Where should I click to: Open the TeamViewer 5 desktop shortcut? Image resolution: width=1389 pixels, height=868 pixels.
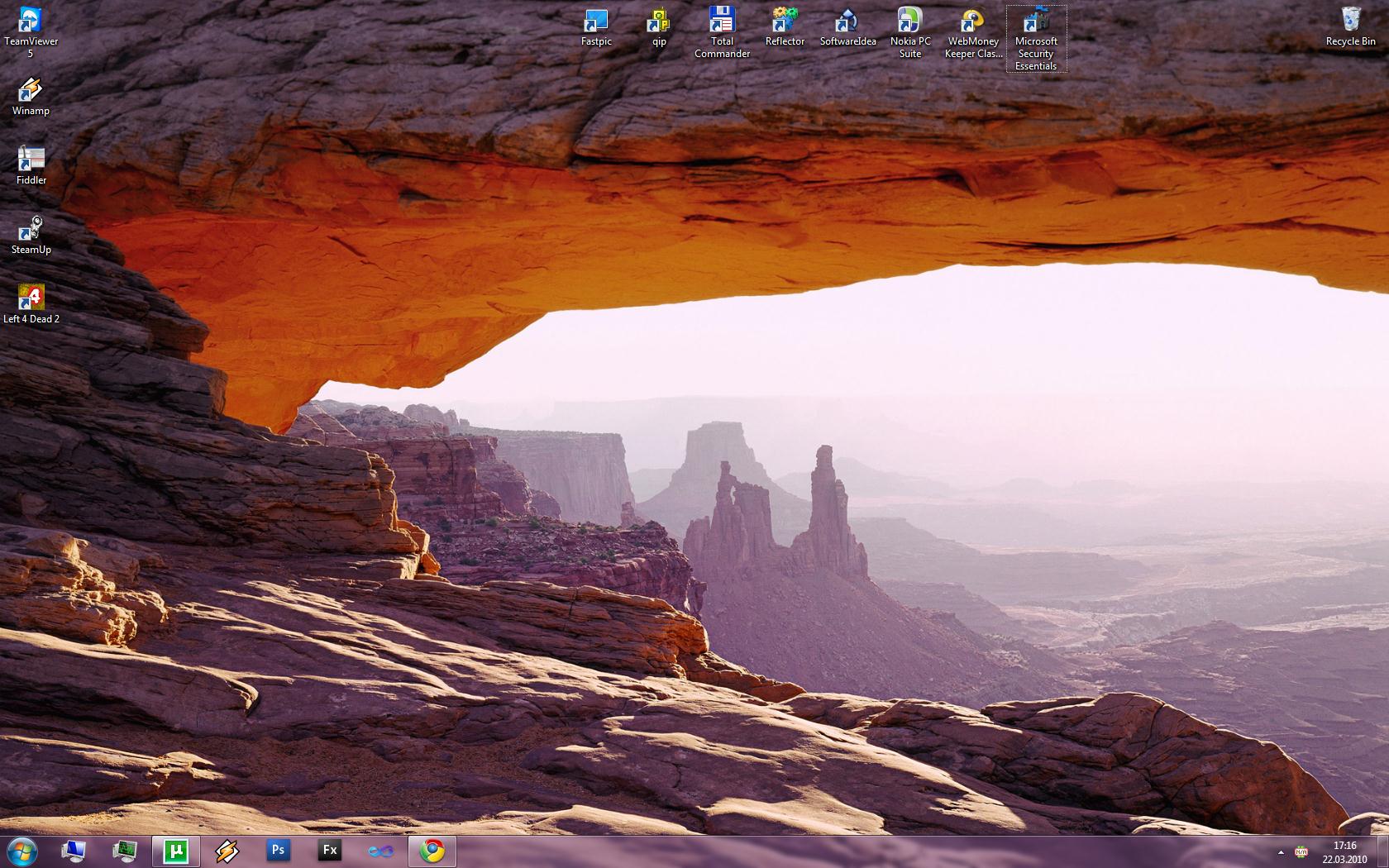click(x=31, y=21)
